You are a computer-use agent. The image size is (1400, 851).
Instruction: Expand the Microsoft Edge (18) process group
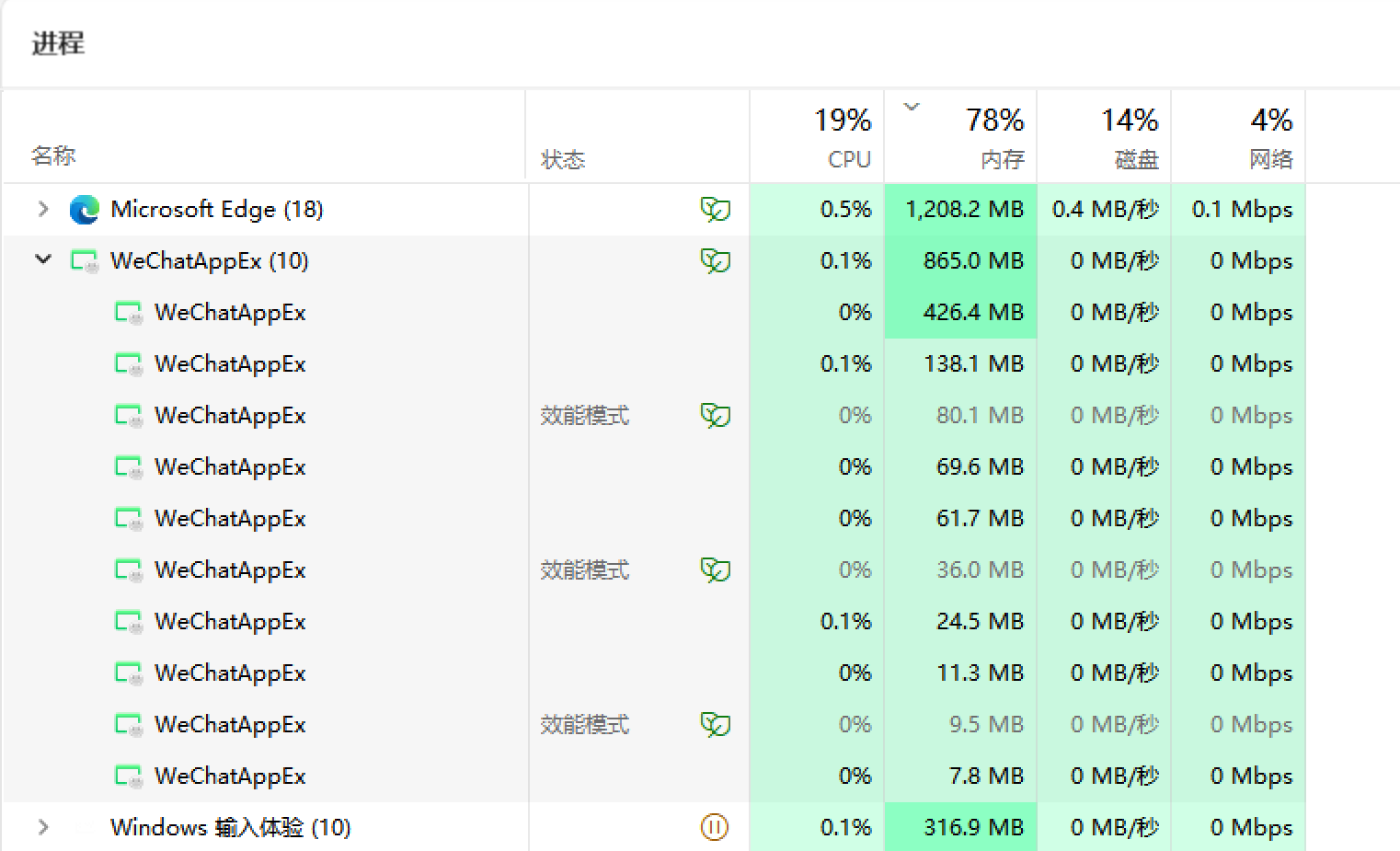click(42, 209)
